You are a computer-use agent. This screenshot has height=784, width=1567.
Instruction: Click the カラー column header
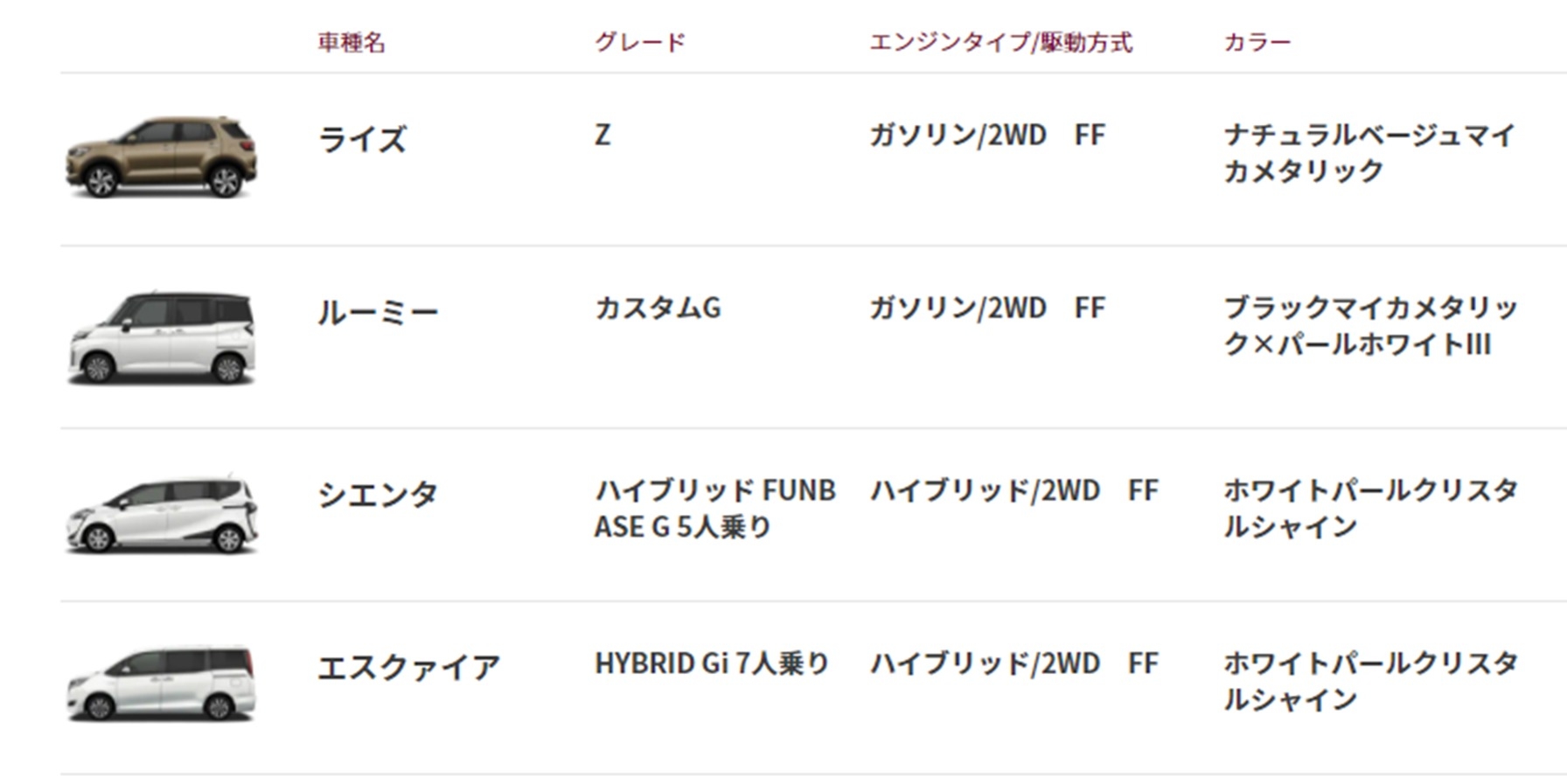(x=1257, y=42)
